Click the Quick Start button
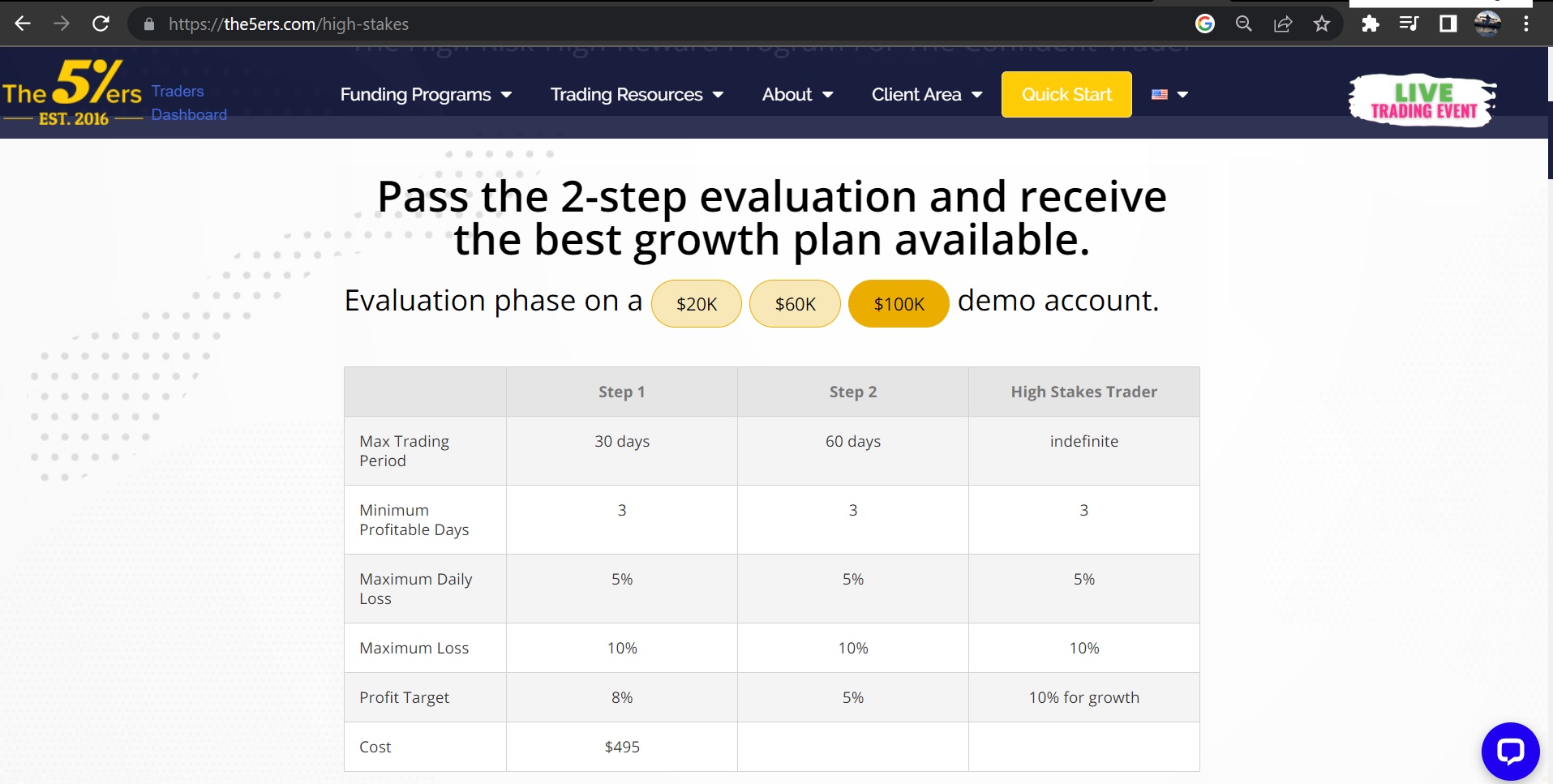This screenshot has height=784, width=1553. point(1066,95)
